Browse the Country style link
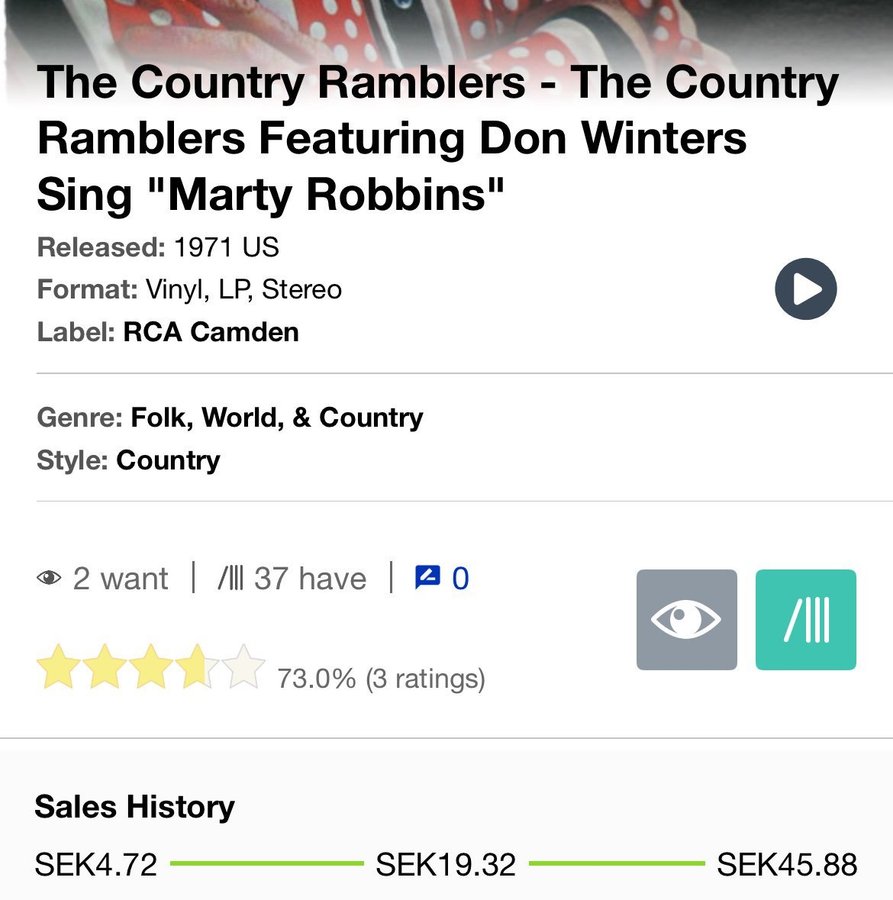The height and width of the screenshot is (900, 893). coord(168,460)
